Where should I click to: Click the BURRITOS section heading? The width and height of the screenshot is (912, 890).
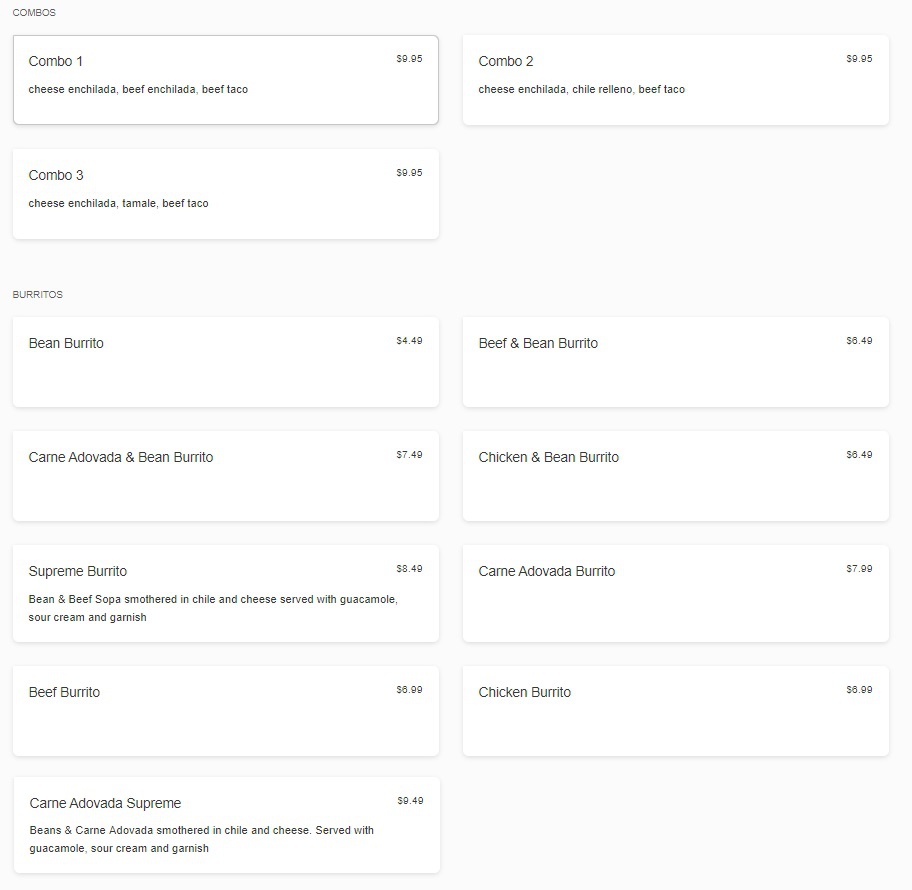tap(38, 295)
